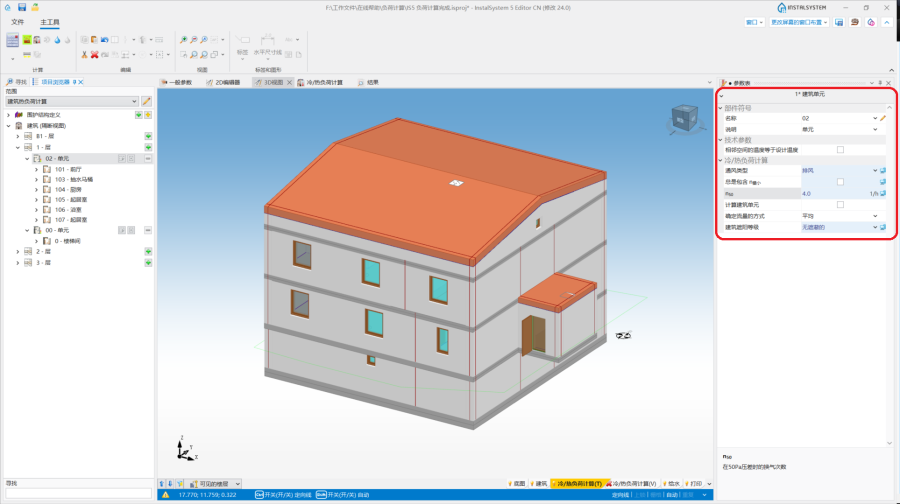The height and width of the screenshot is (504, 900).
Task: Click the save icon in title bar
Action: point(21,7)
